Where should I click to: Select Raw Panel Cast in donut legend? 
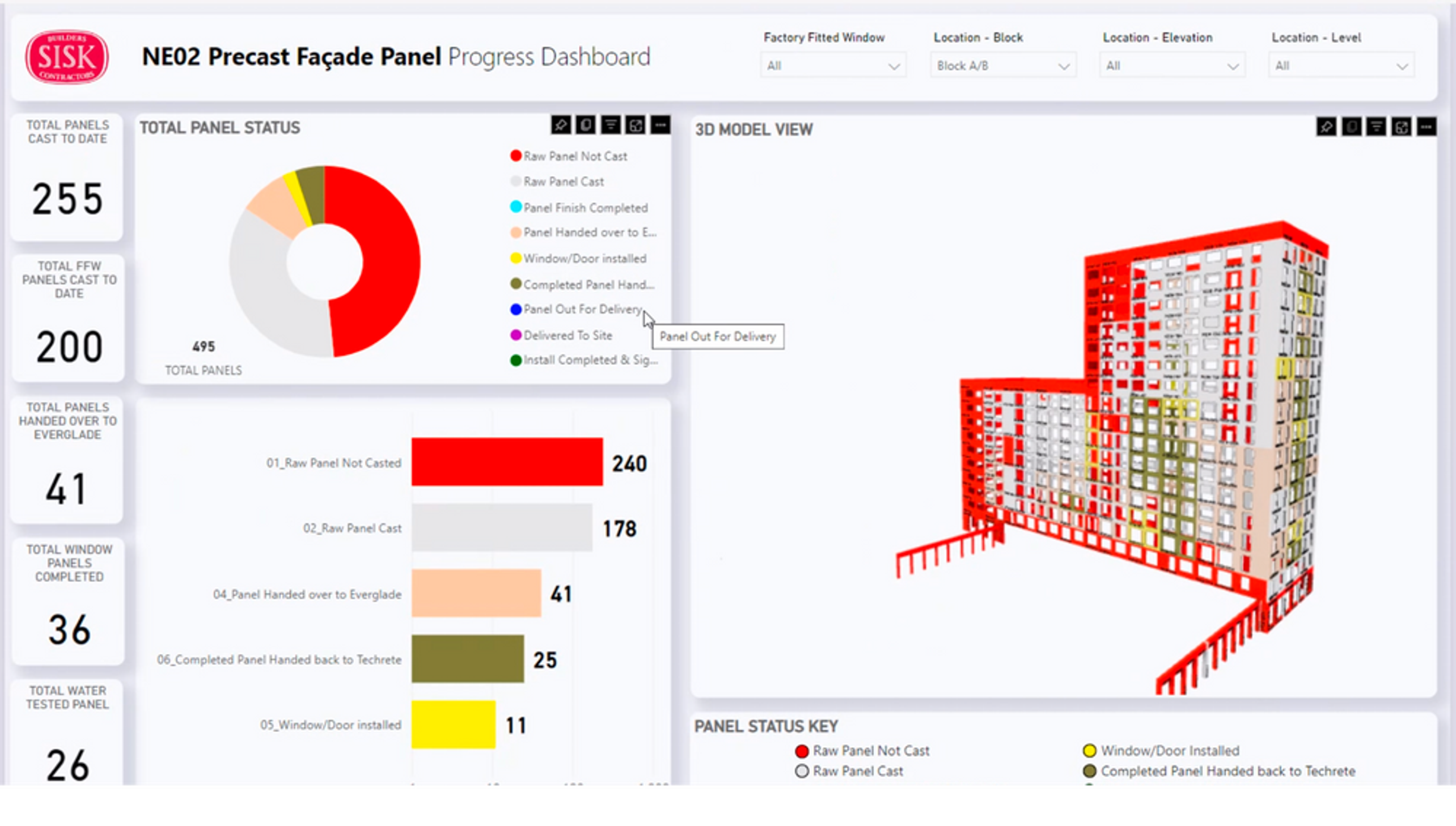[557, 182]
